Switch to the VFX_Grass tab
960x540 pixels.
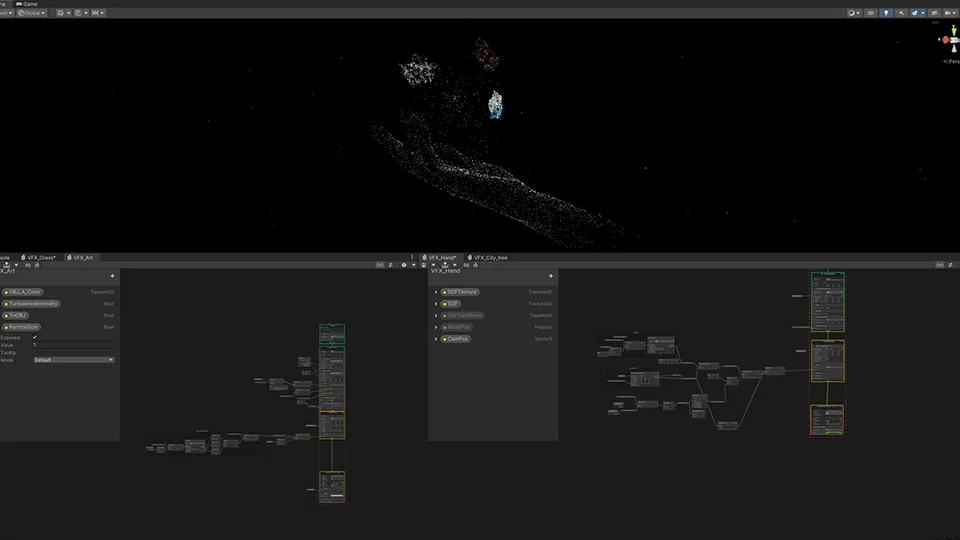[39, 258]
